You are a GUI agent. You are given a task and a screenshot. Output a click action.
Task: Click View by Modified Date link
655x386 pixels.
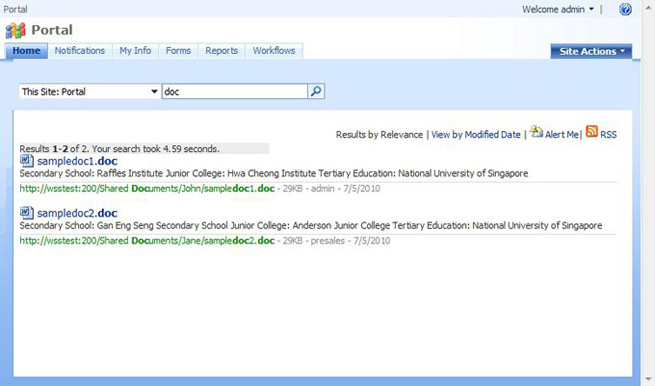coord(476,135)
